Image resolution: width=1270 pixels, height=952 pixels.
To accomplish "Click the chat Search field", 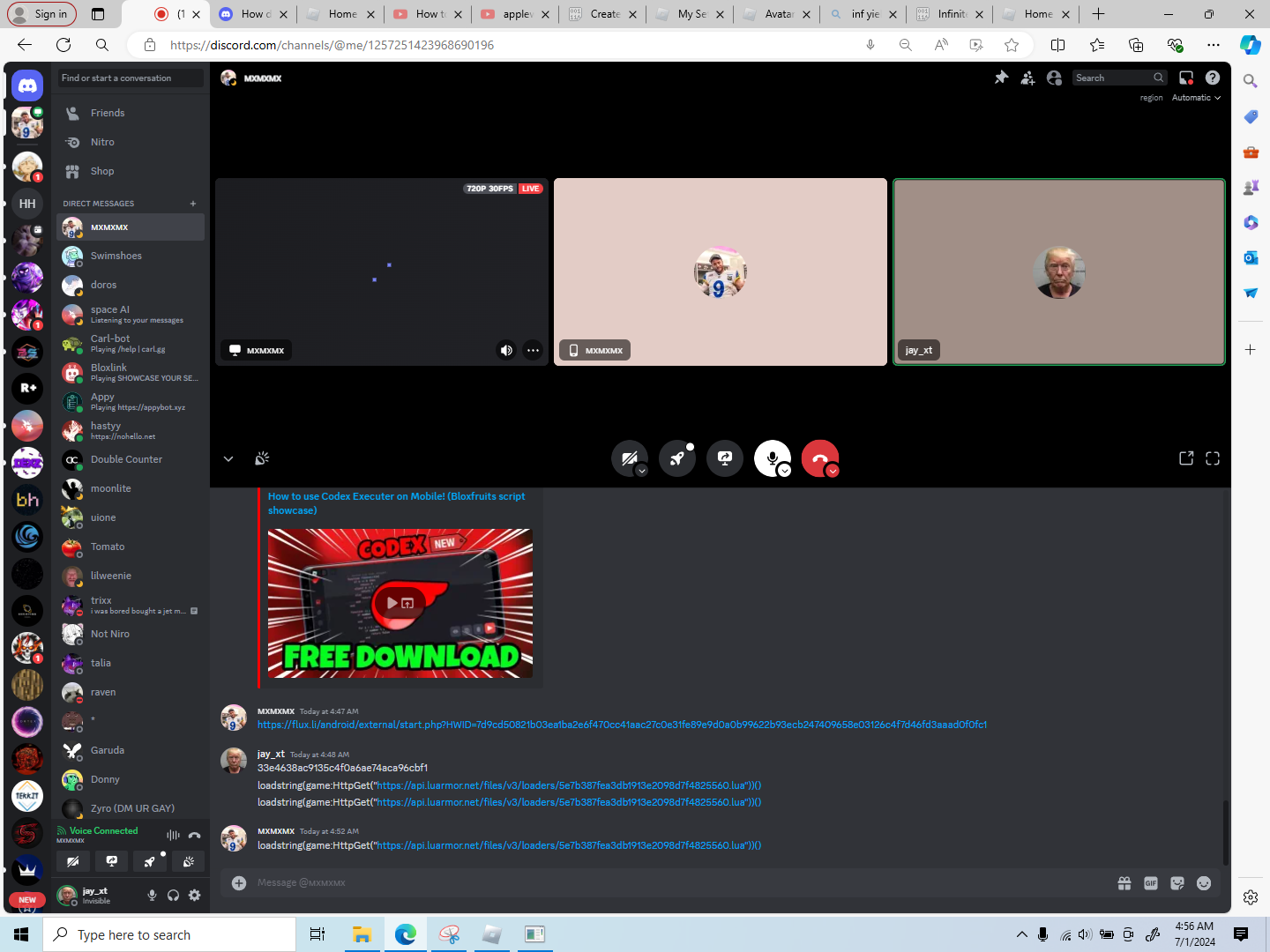I will tap(1120, 78).
